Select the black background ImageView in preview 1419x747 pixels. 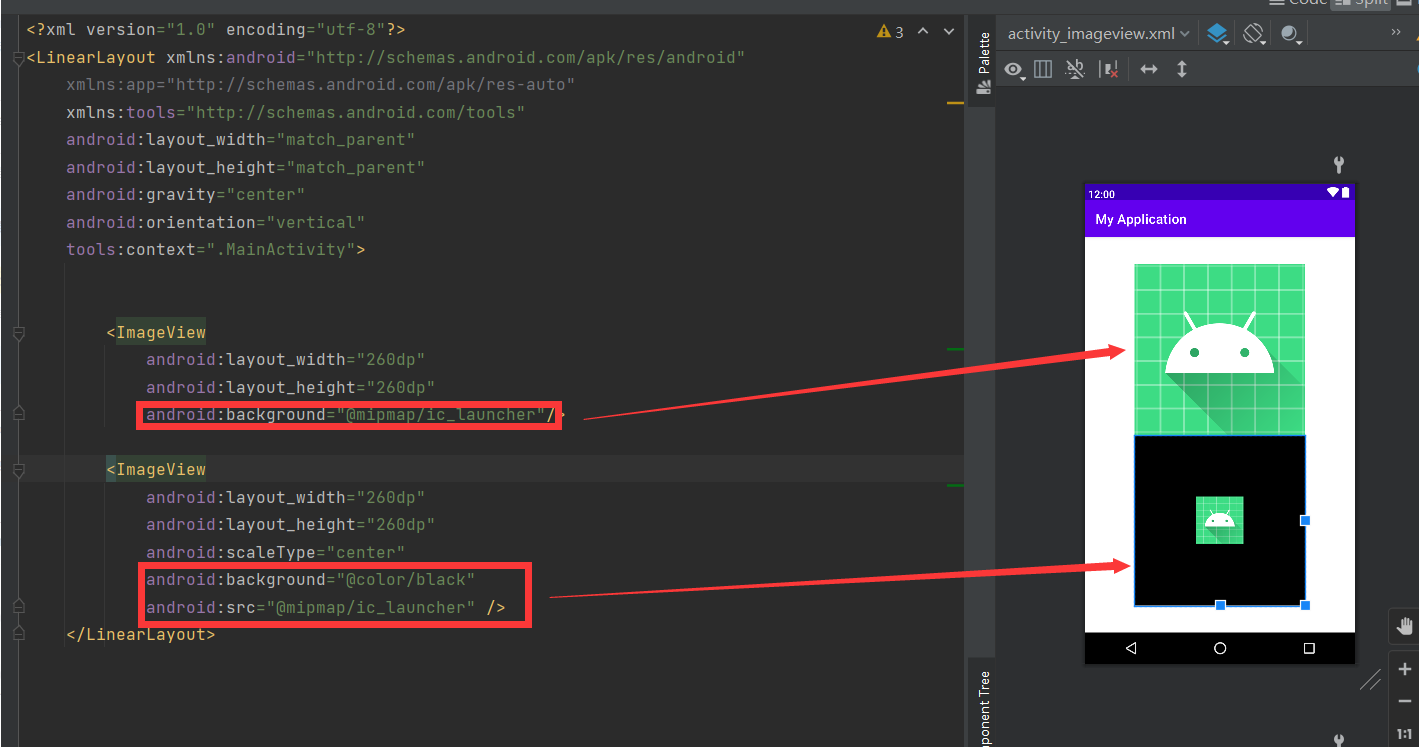(x=1219, y=520)
